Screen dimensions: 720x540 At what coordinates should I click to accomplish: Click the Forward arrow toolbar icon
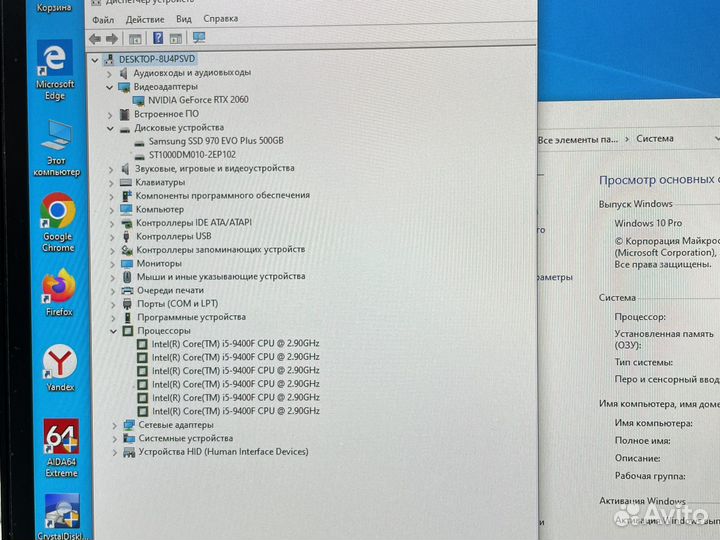pos(112,39)
